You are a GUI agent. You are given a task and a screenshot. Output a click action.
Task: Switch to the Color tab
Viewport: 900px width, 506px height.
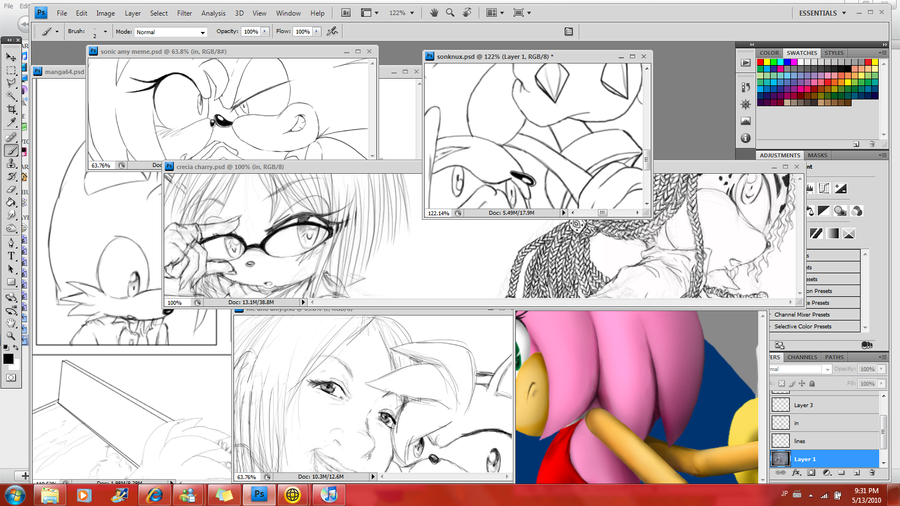pos(769,53)
